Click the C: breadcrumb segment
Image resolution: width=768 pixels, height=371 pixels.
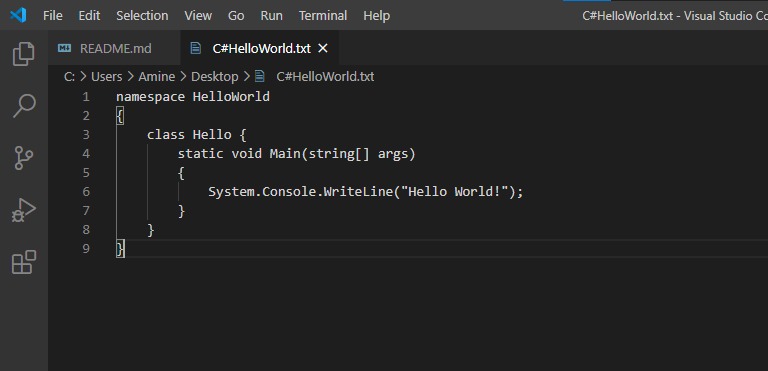click(70, 76)
